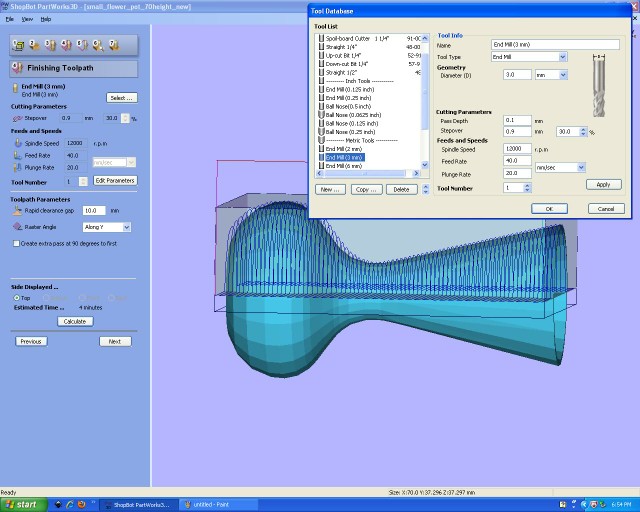640x512 pixels.
Task: Select Top side displayed radio button
Action: click(x=17, y=298)
